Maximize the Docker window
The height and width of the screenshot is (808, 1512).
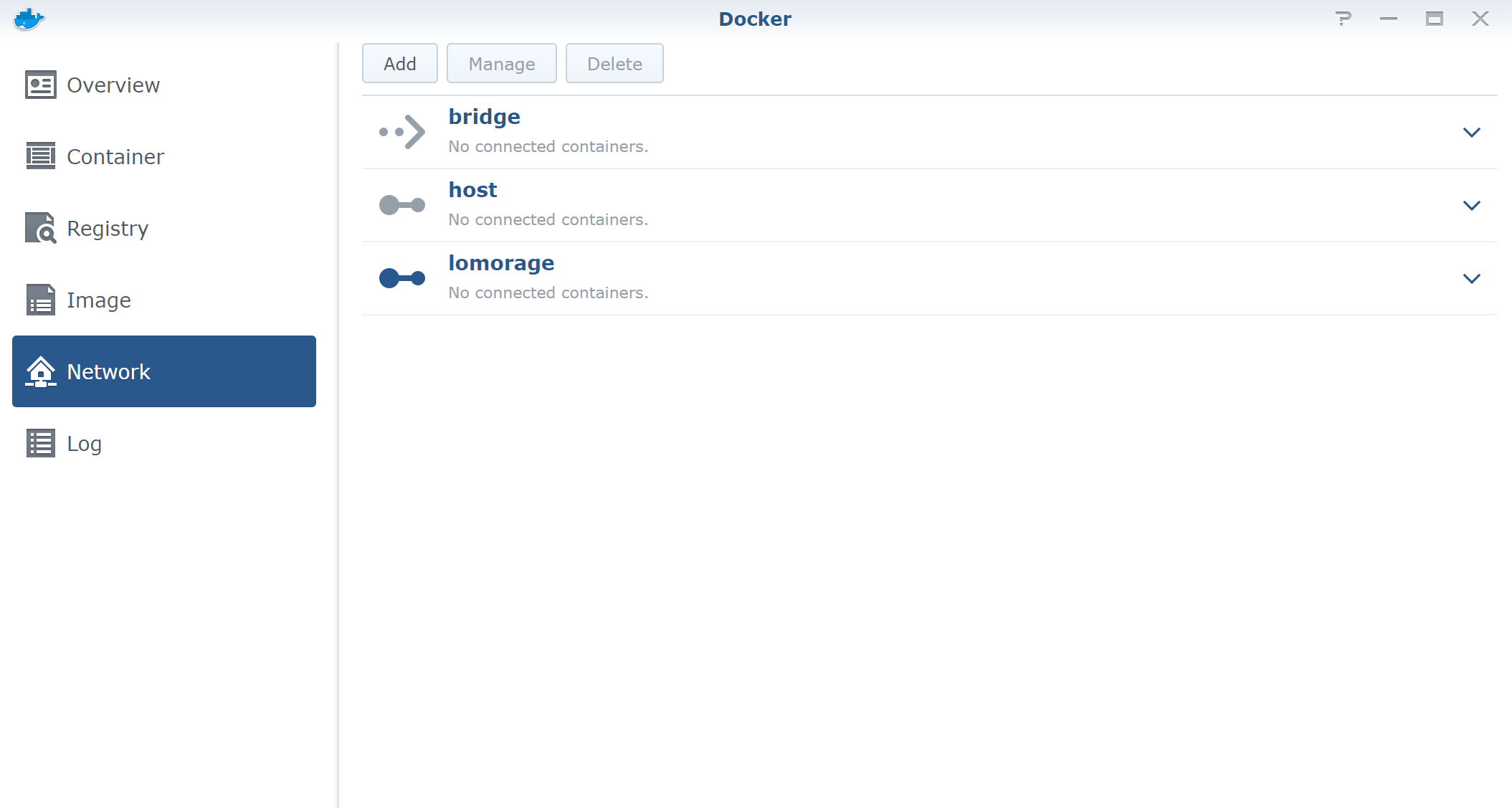pyautogui.click(x=1435, y=19)
